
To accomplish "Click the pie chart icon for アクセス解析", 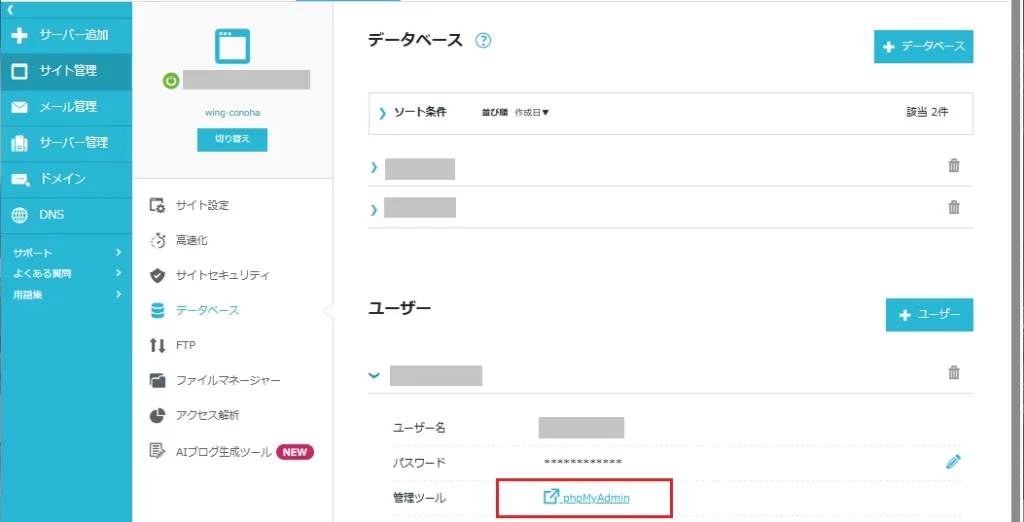I will pyautogui.click(x=157, y=416).
